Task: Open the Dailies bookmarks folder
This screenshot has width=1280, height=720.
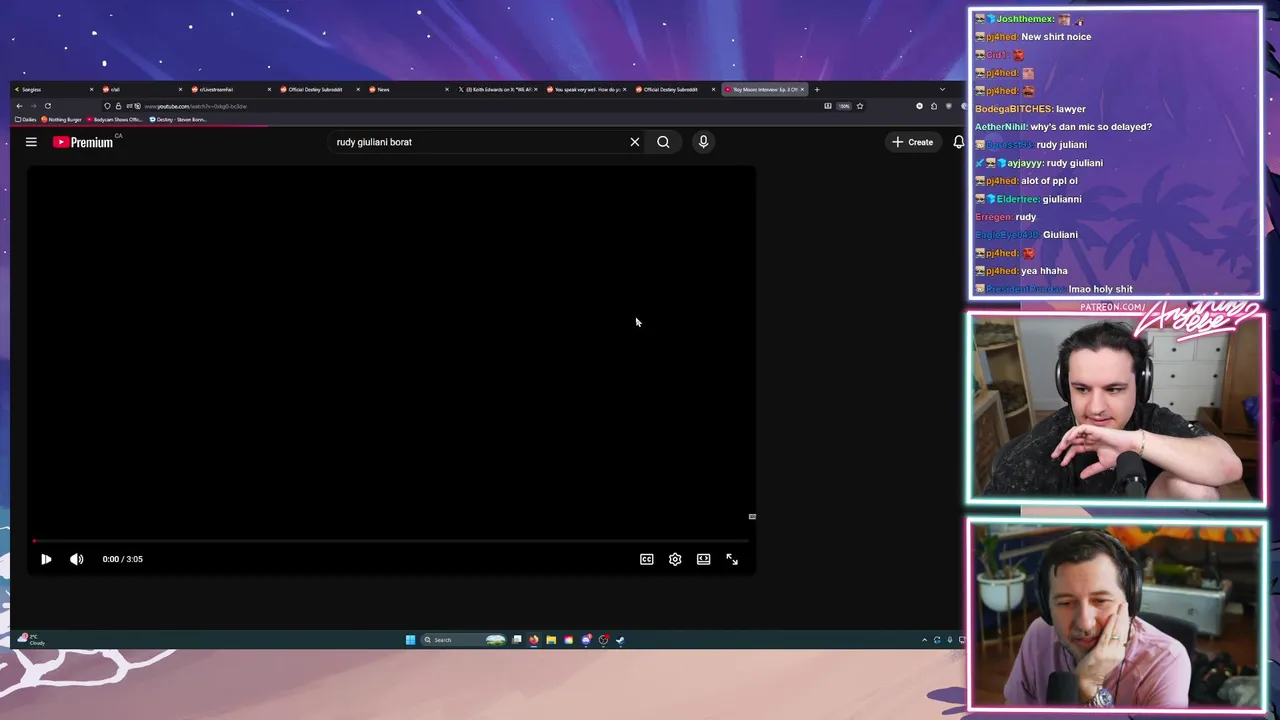Action: 26,119
